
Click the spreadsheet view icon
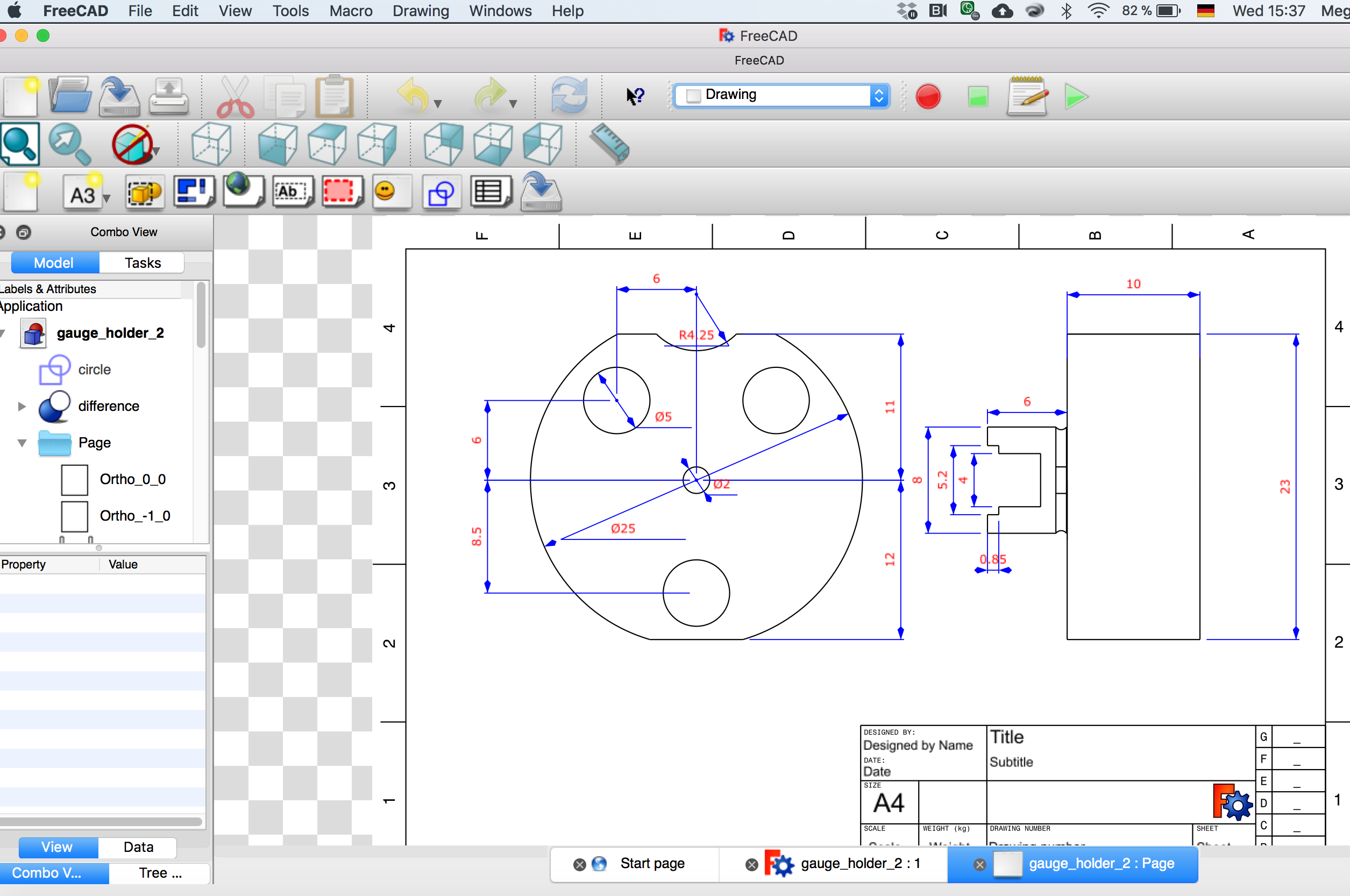click(490, 192)
